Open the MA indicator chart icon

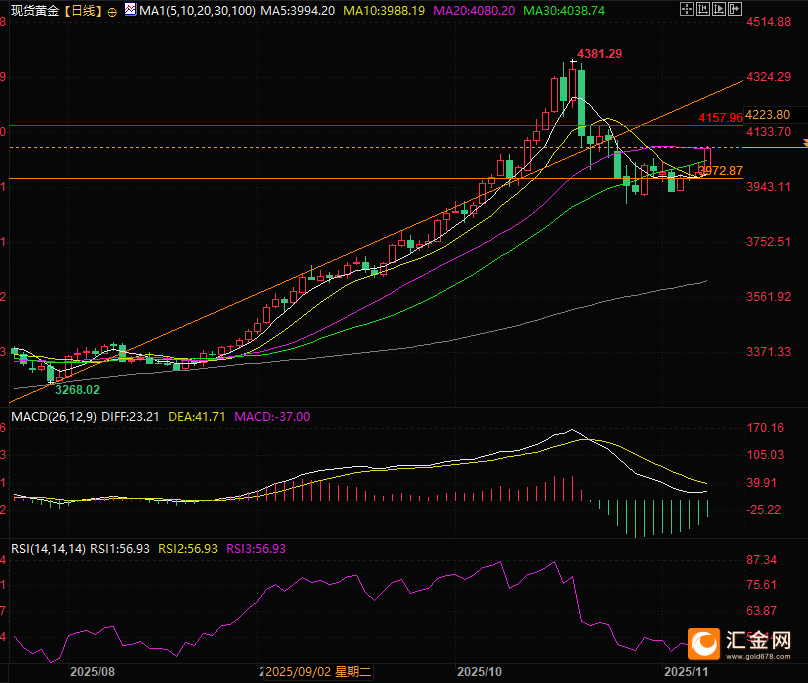131,9
